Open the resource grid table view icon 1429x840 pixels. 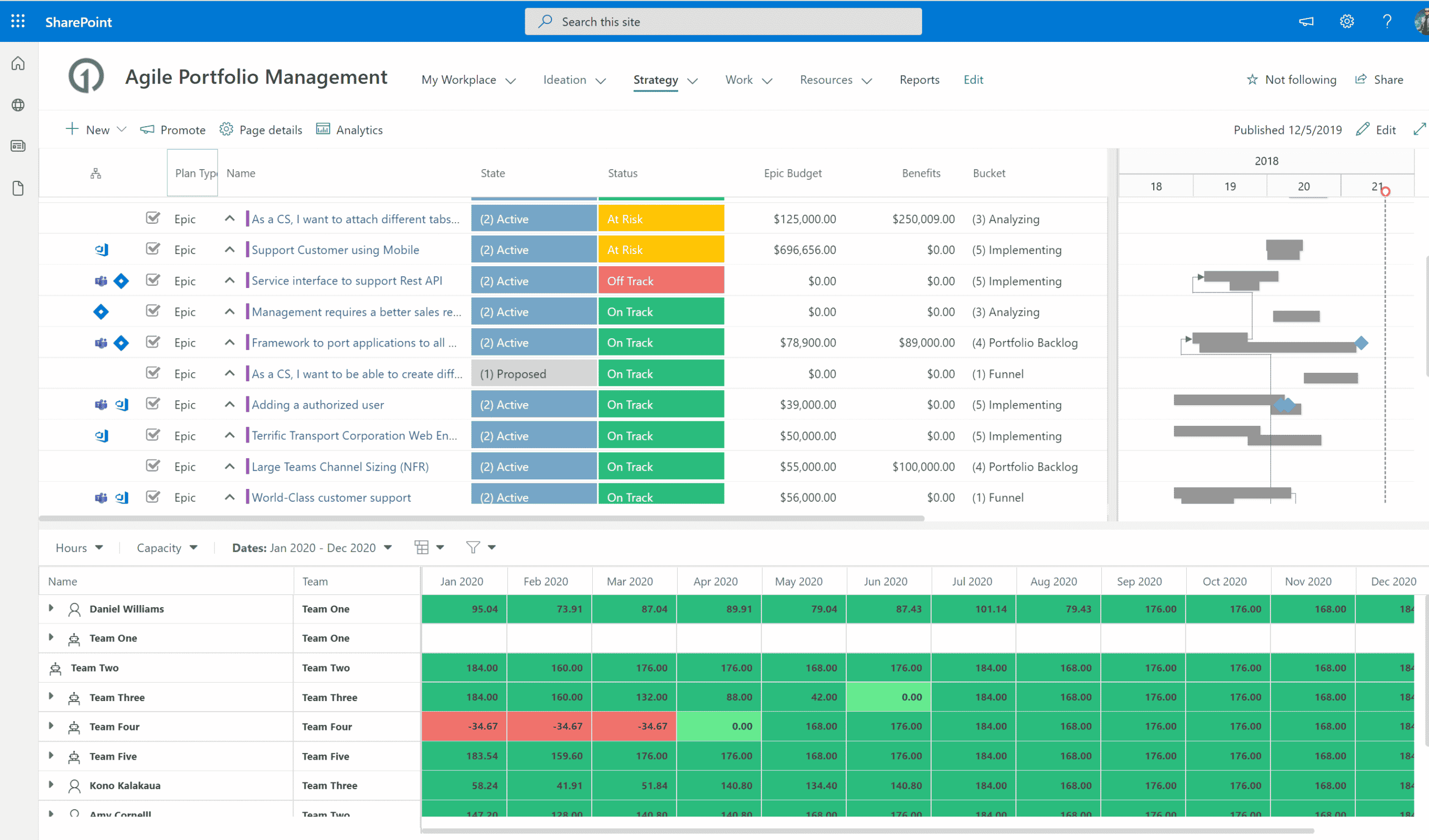click(x=422, y=548)
